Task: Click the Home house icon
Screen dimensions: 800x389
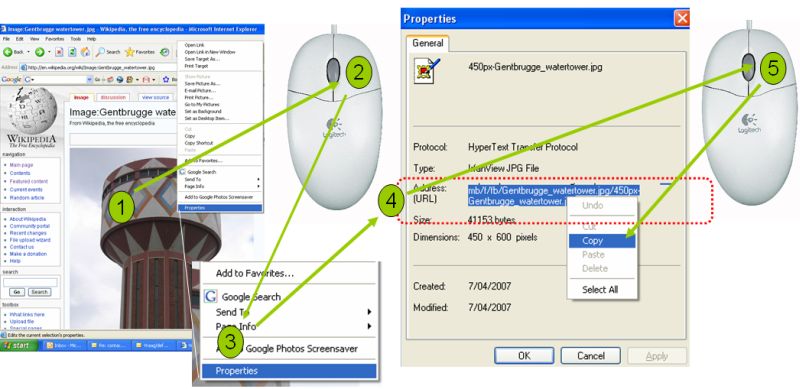Action: coord(85,52)
